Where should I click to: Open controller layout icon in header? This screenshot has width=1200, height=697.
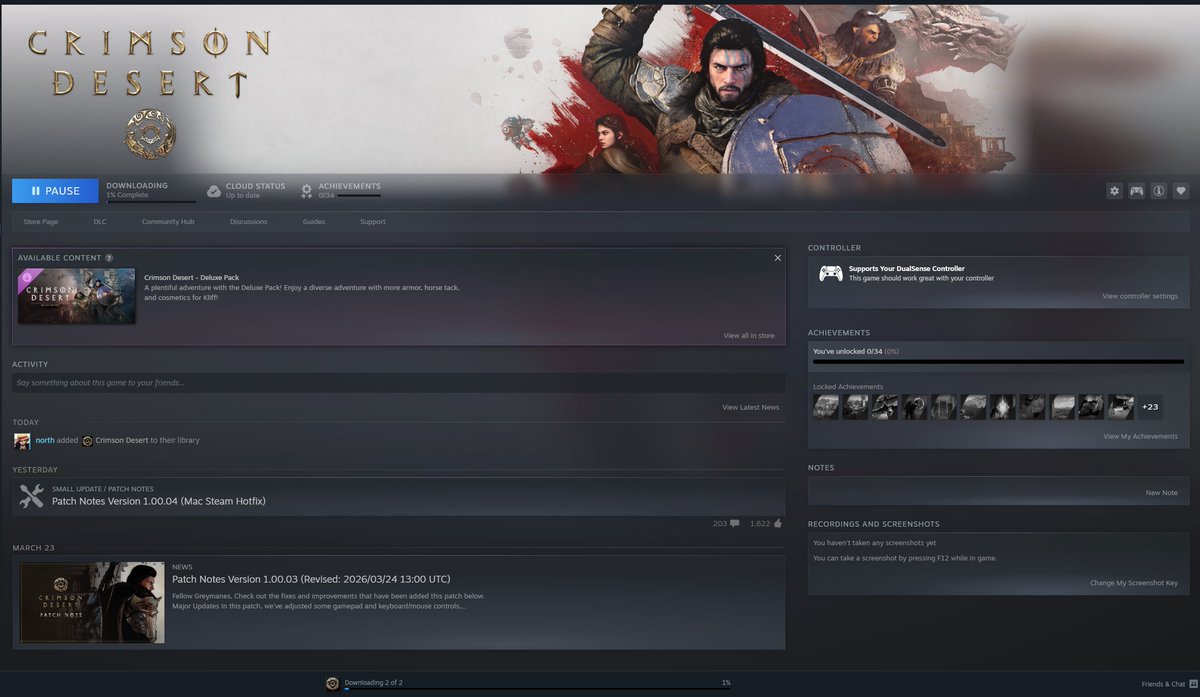tap(1136, 191)
